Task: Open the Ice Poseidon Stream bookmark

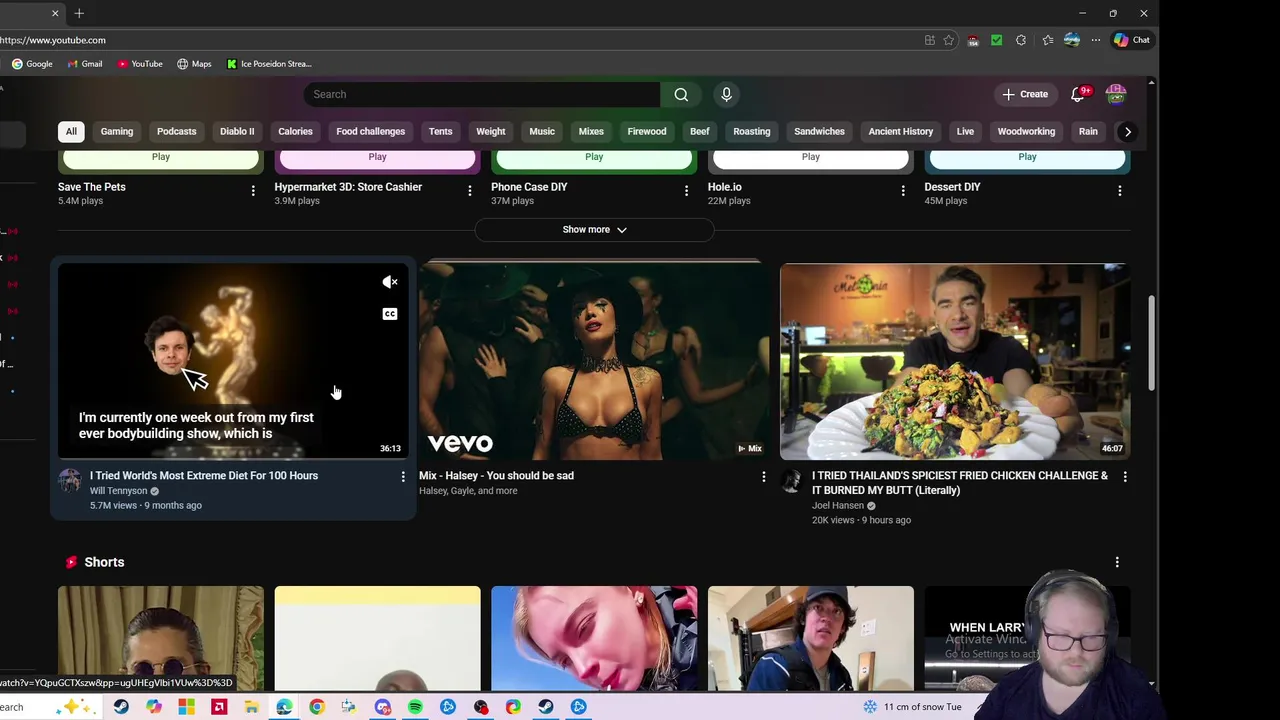Action: tap(269, 64)
